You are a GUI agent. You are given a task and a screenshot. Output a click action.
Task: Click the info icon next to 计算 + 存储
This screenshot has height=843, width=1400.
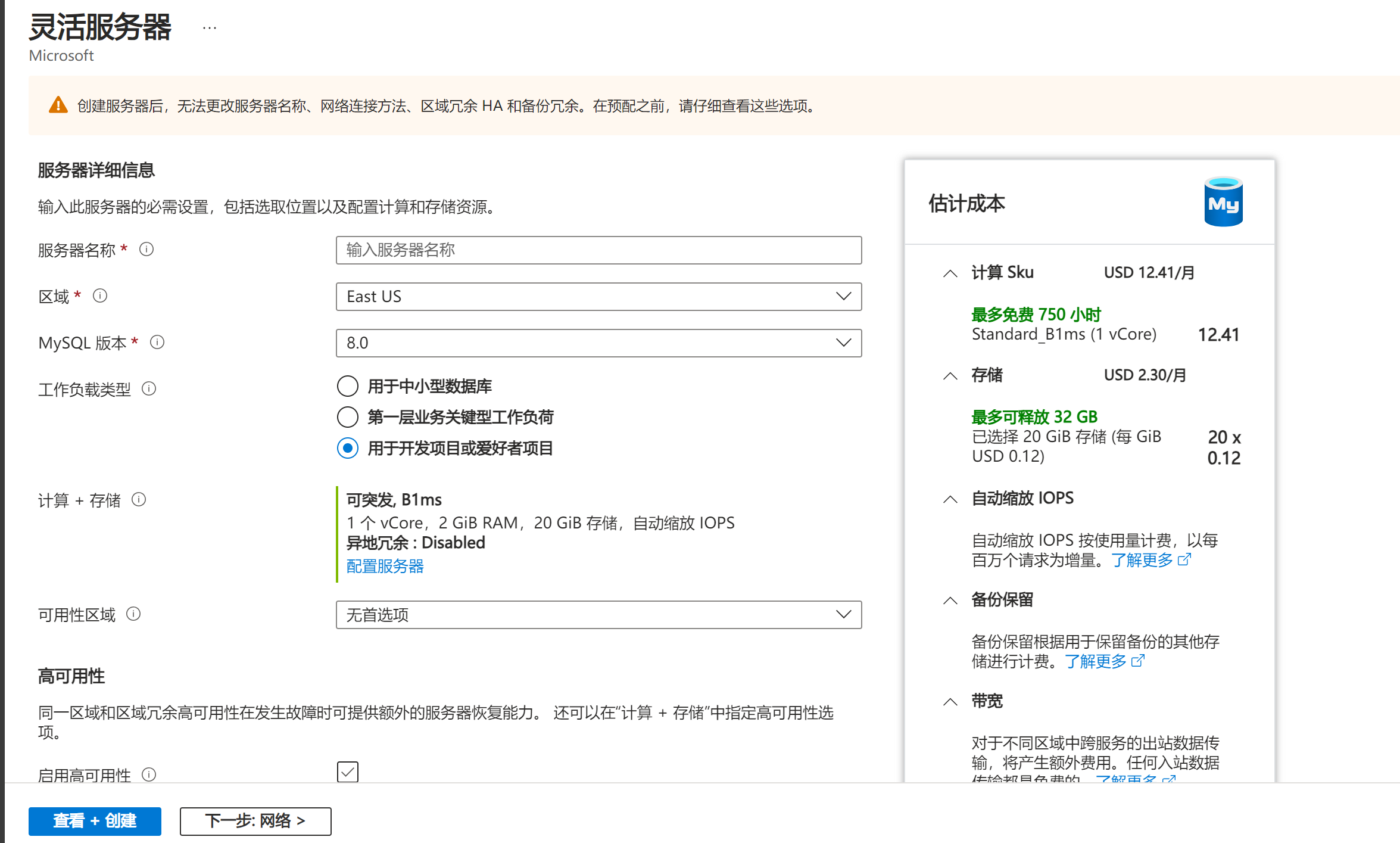click(139, 499)
